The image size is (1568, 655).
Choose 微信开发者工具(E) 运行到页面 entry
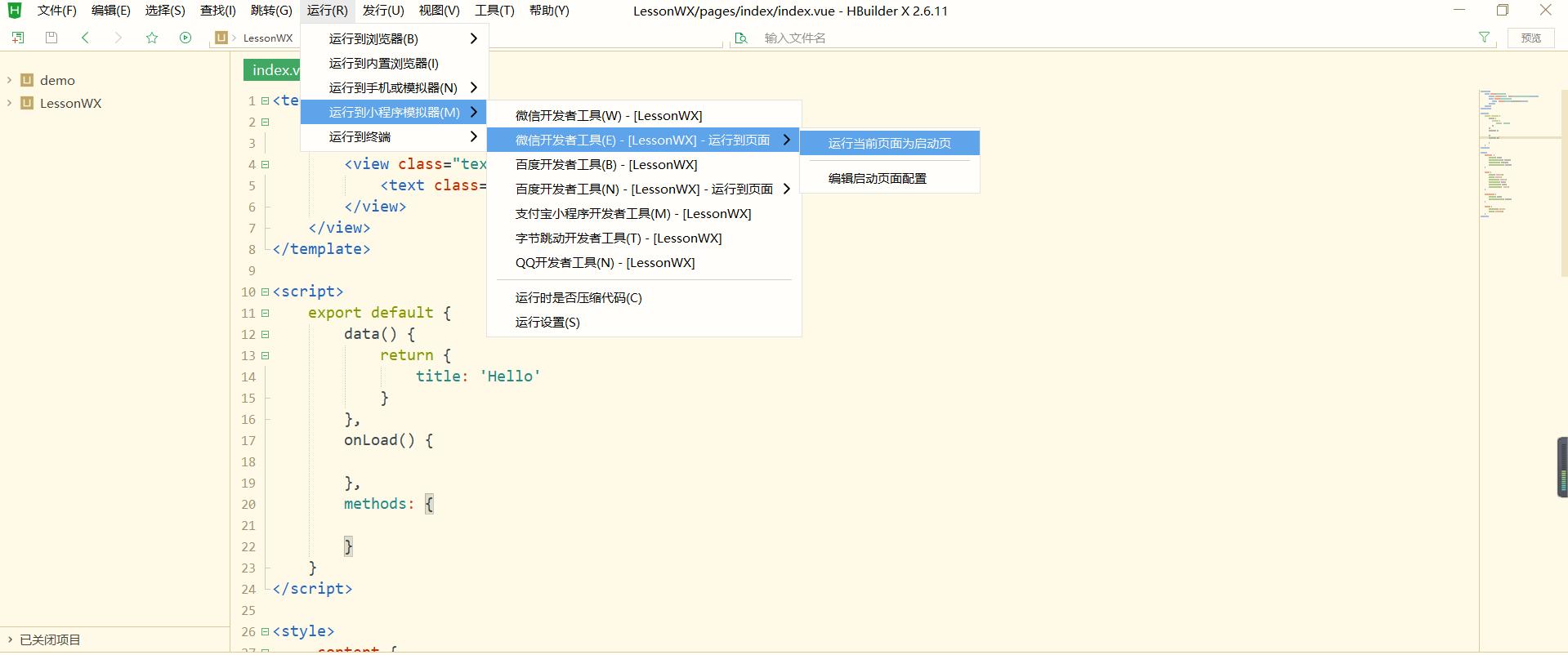click(644, 140)
